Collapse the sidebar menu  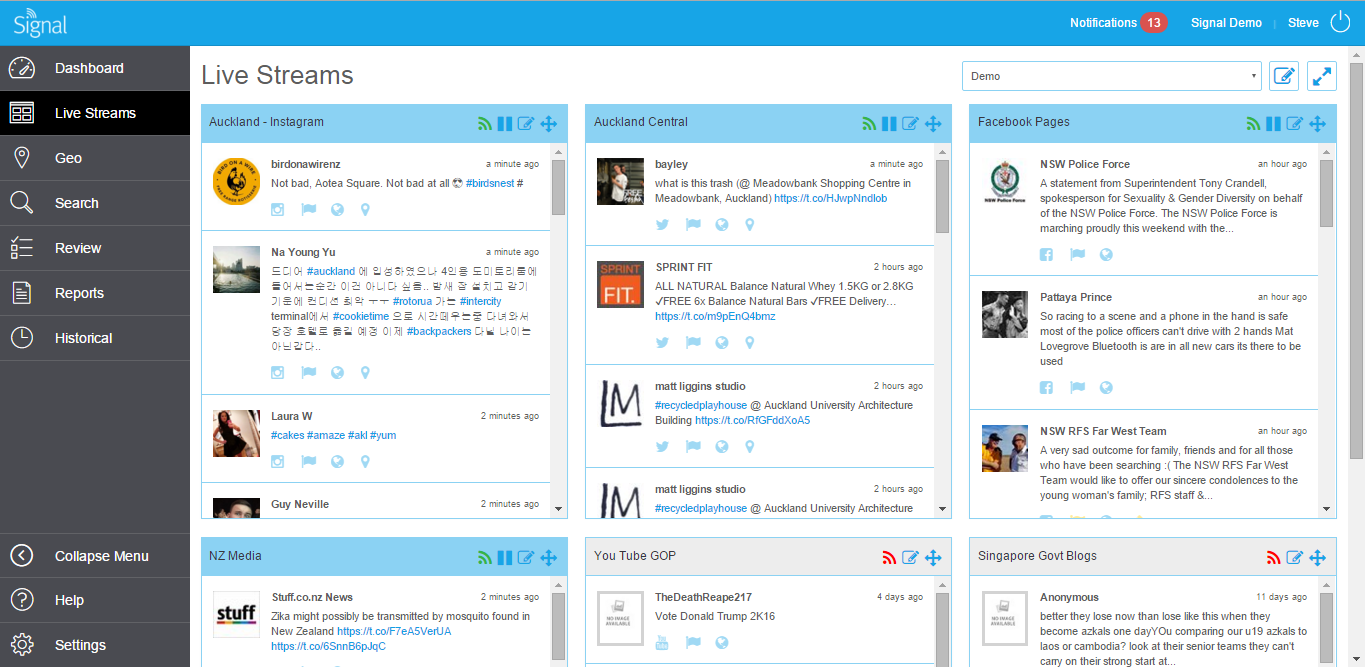(x=95, y=556)
